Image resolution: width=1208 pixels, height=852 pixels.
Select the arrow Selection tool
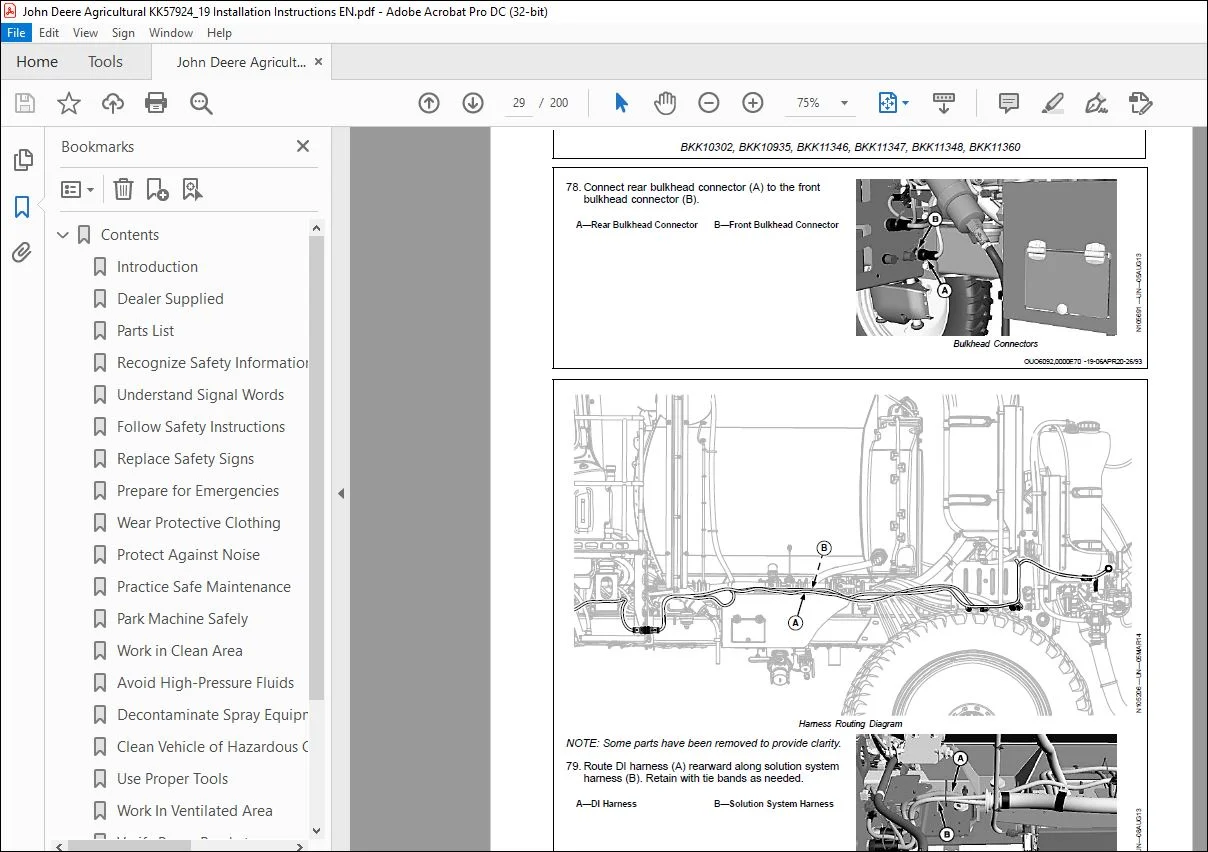pos(621,103)
